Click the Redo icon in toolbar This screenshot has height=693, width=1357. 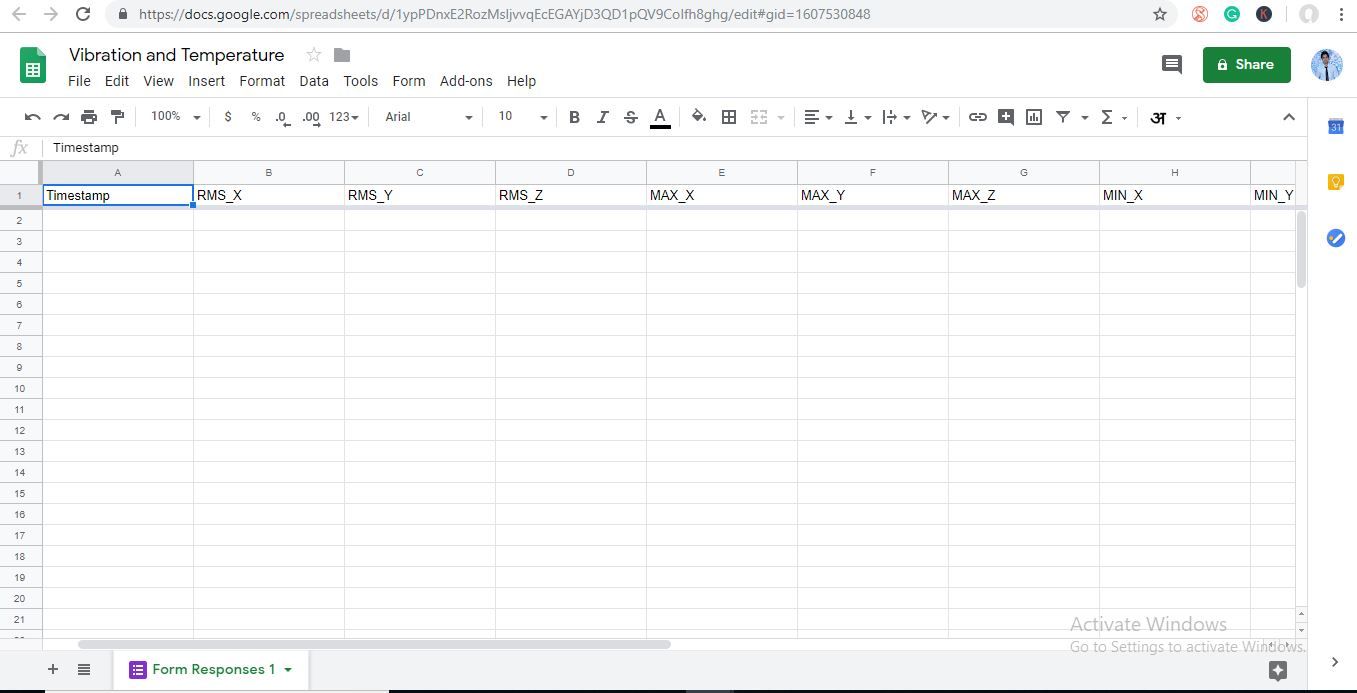click(x=61, y=117)
